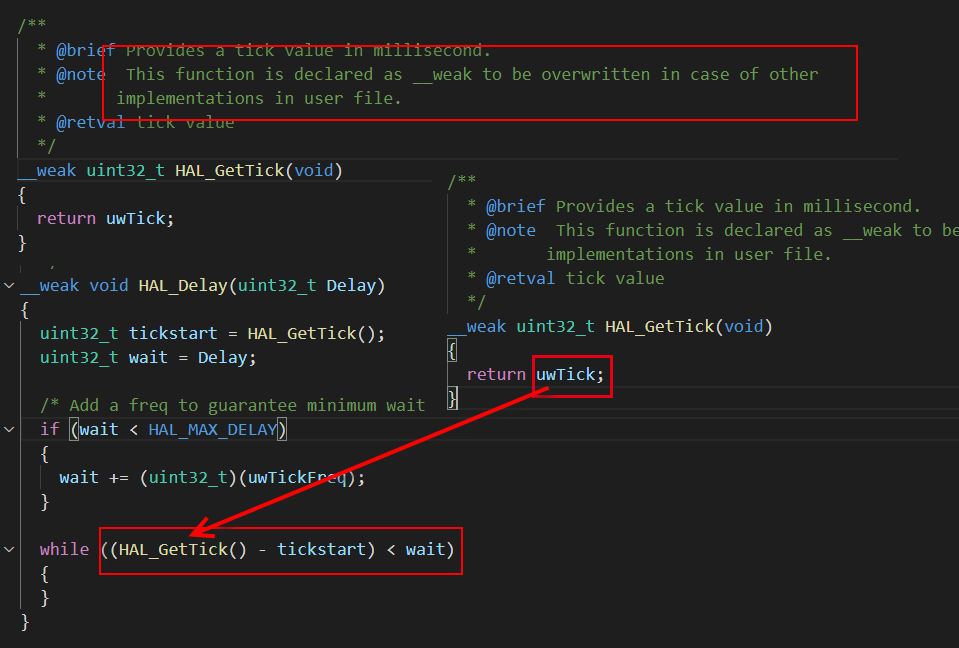959x648 pixels.
Task: Click 'uwTick;' in the right-hand code panel
Action: click(570, 374)
